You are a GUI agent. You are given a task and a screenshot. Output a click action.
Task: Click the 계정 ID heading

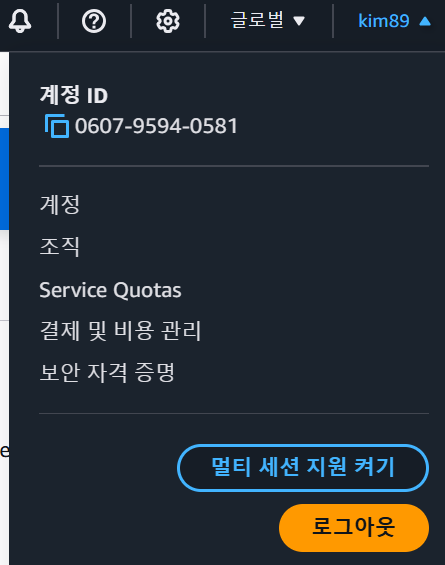[x=74, y=95]
